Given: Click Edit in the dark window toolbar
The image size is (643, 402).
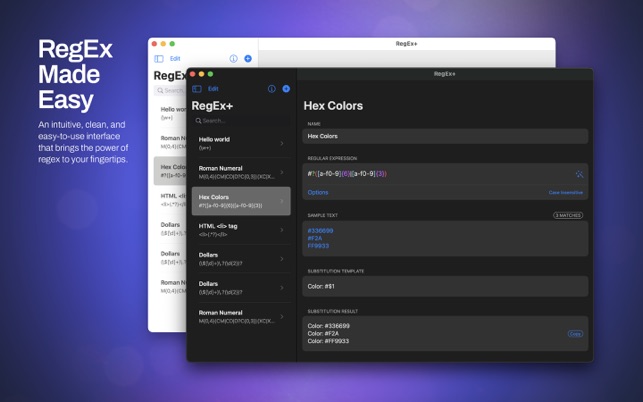Looking at the screenshot, I should point(213,89).
